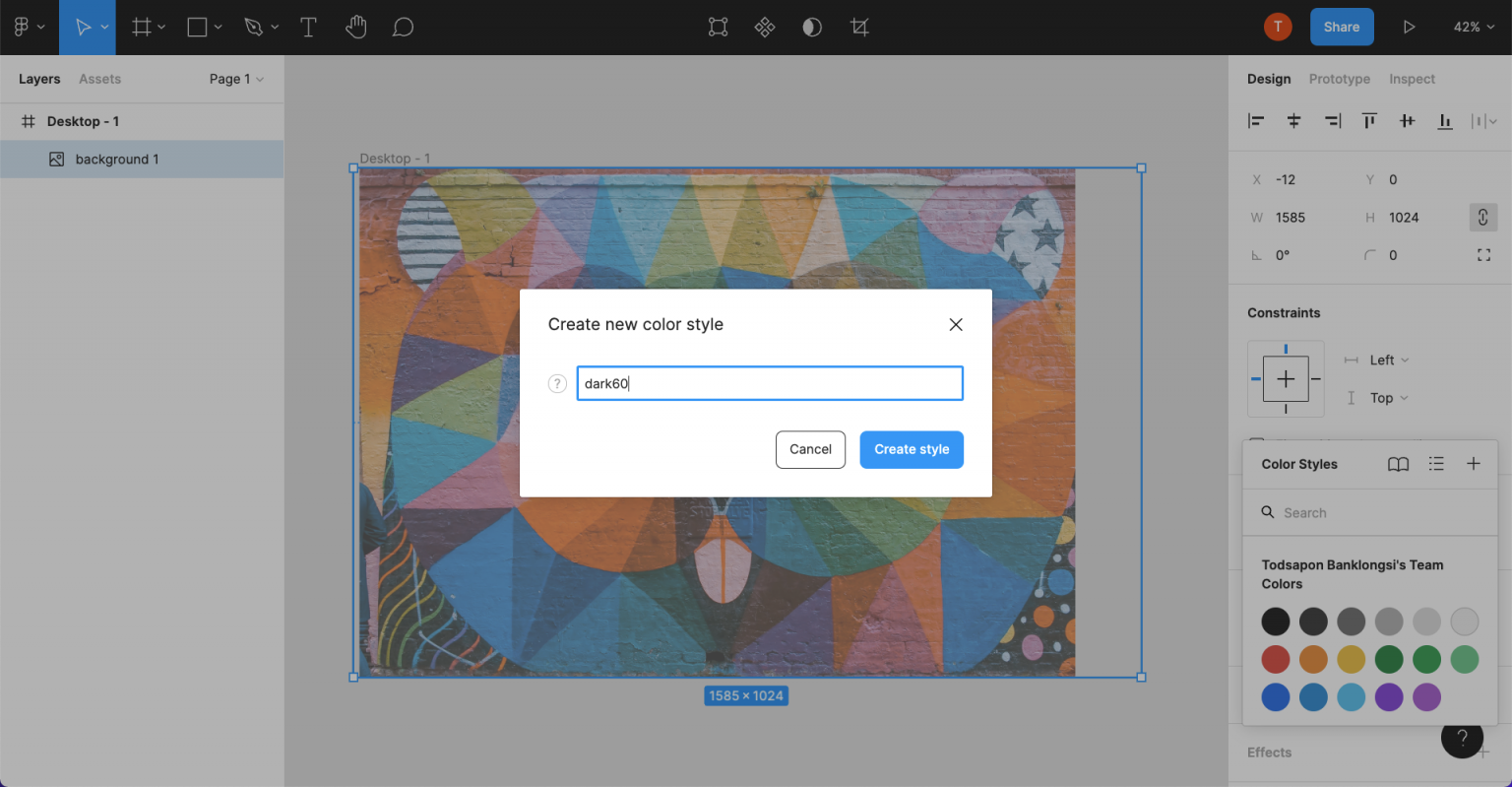Screen dimensions: 1512x787
Task: Toggle constrain proportions lock
Action: pos(1482,218)
